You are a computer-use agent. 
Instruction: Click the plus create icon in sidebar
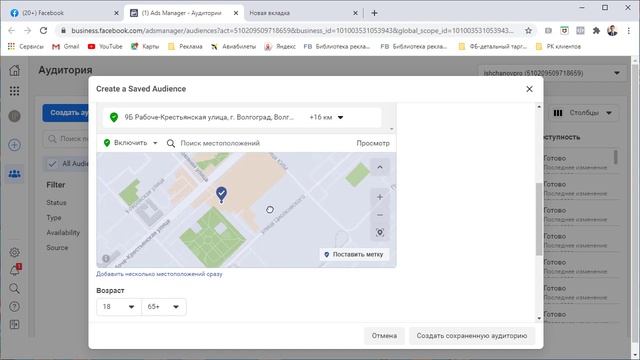pyautogui.click(x=14, y=145)
